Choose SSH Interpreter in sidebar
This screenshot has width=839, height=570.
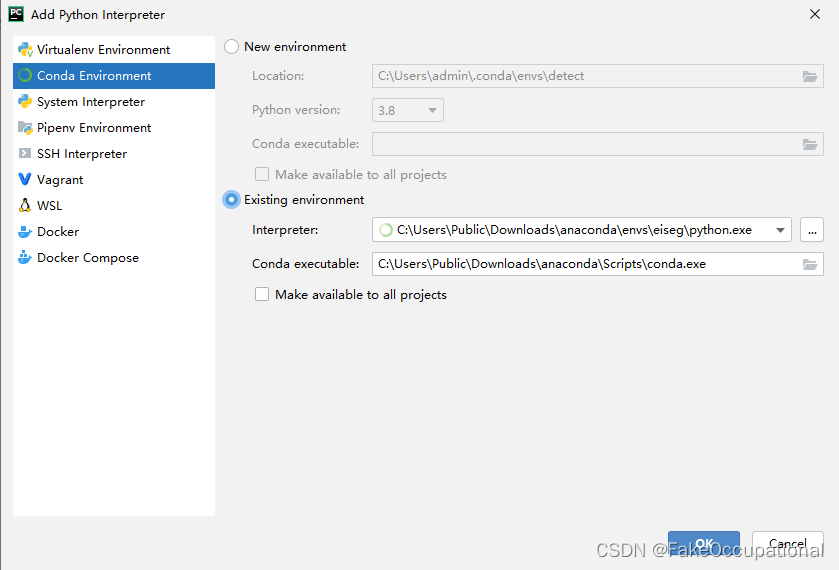[114, 154]
